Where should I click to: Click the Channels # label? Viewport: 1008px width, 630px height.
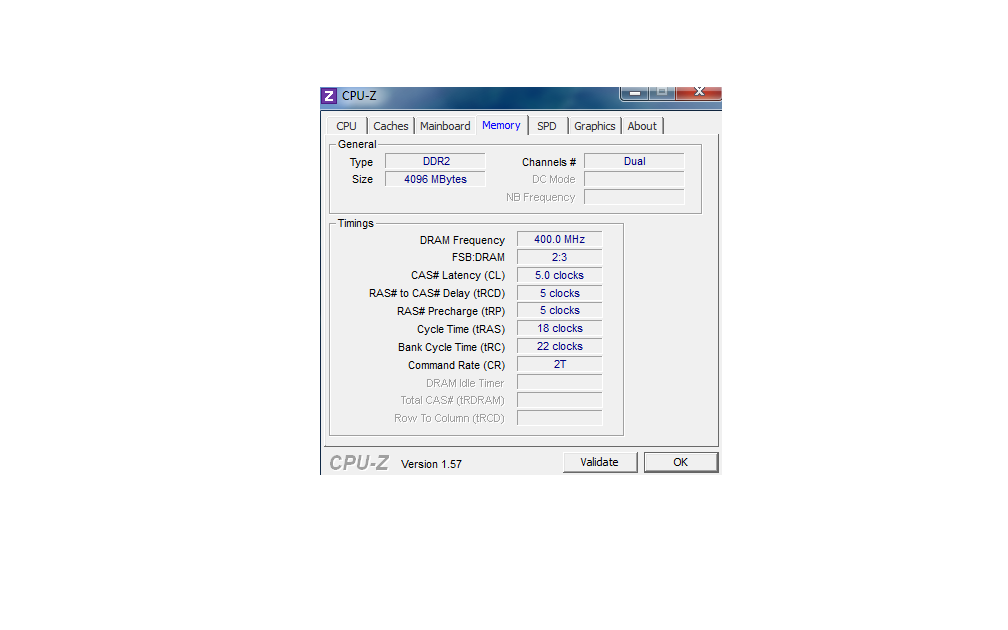[549, 163]
